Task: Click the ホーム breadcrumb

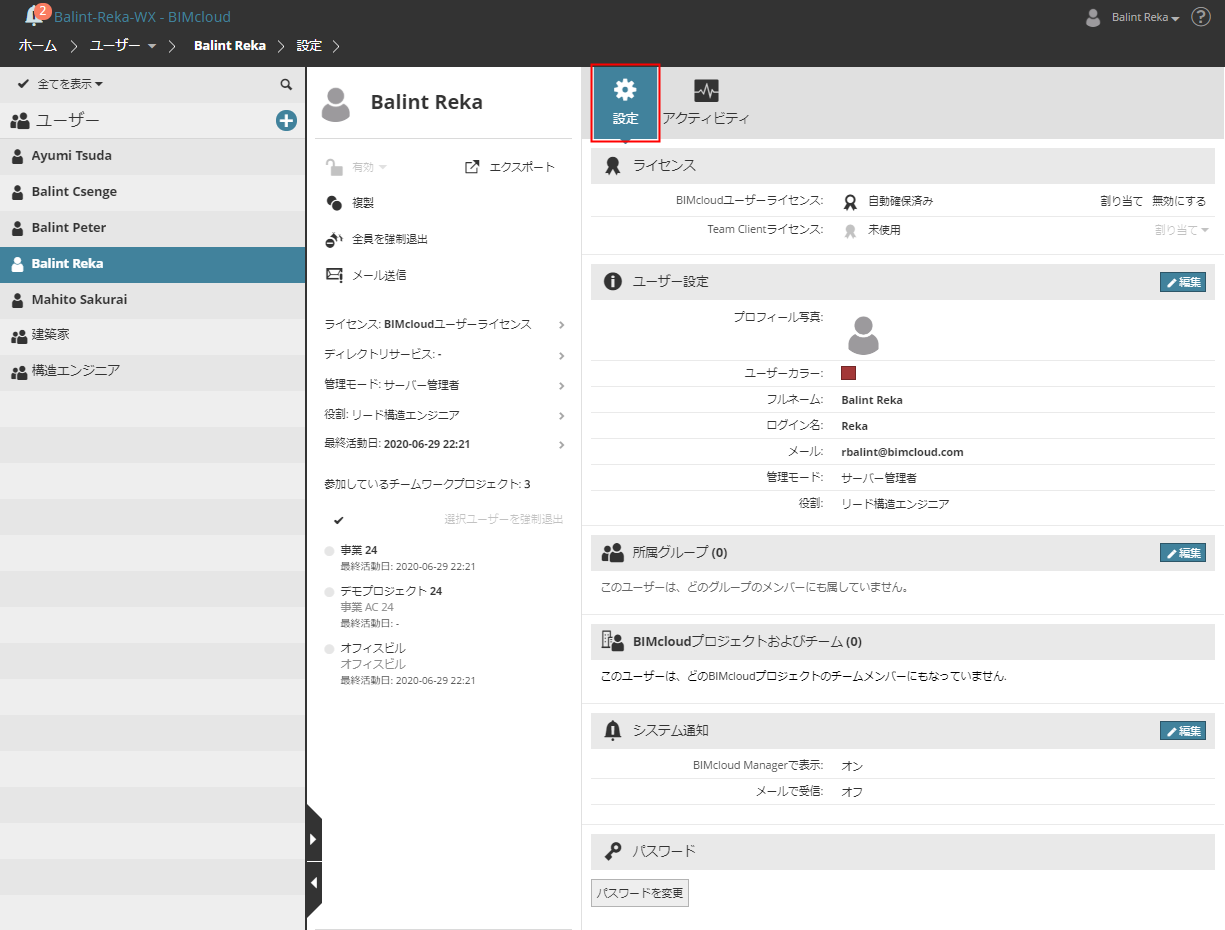Action: tap(38, 46)
